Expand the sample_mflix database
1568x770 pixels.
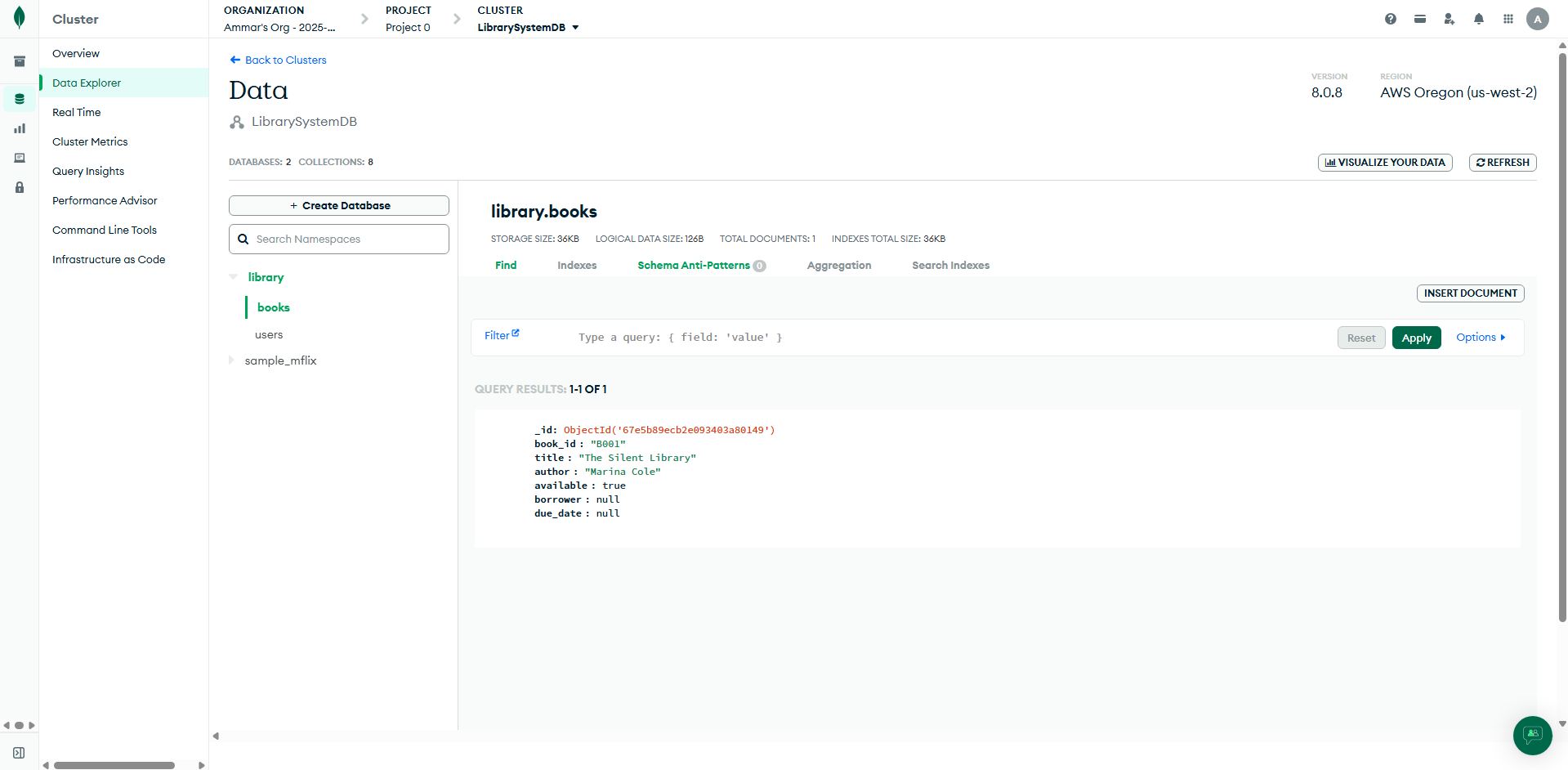point(233,360)
